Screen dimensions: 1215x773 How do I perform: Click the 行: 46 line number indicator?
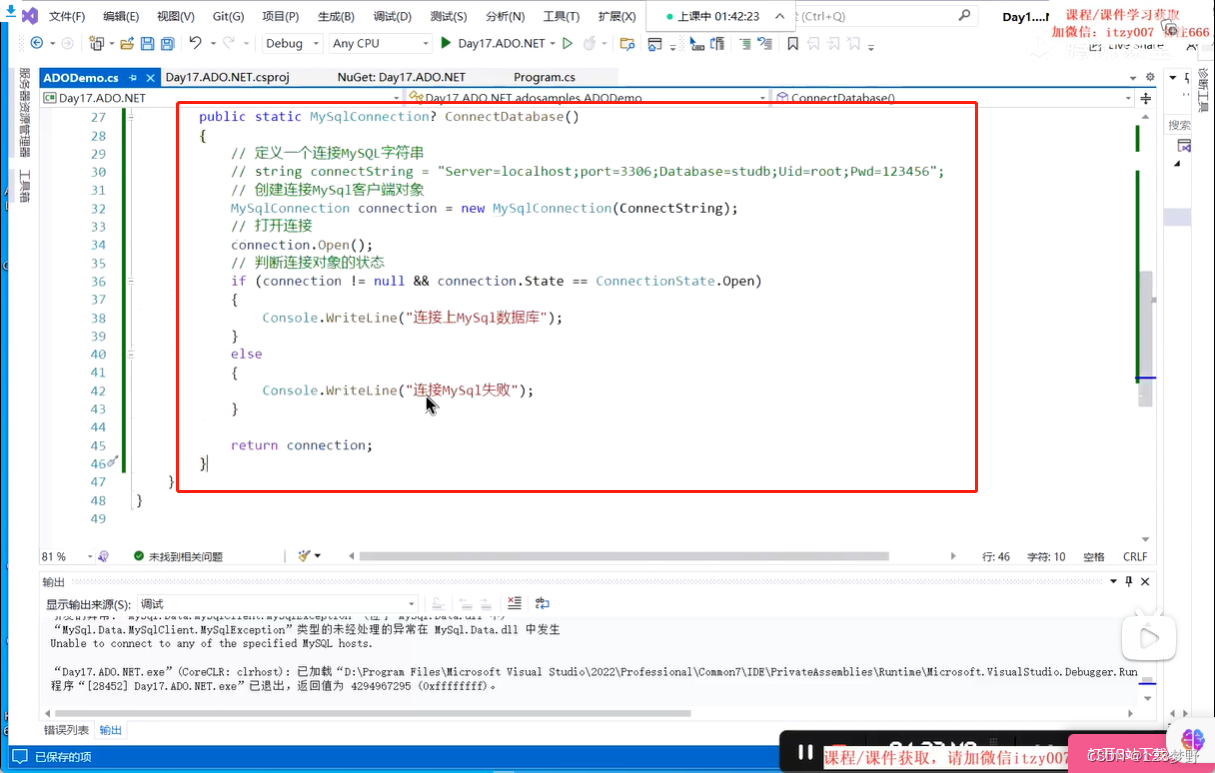click(x=996, y=556)
